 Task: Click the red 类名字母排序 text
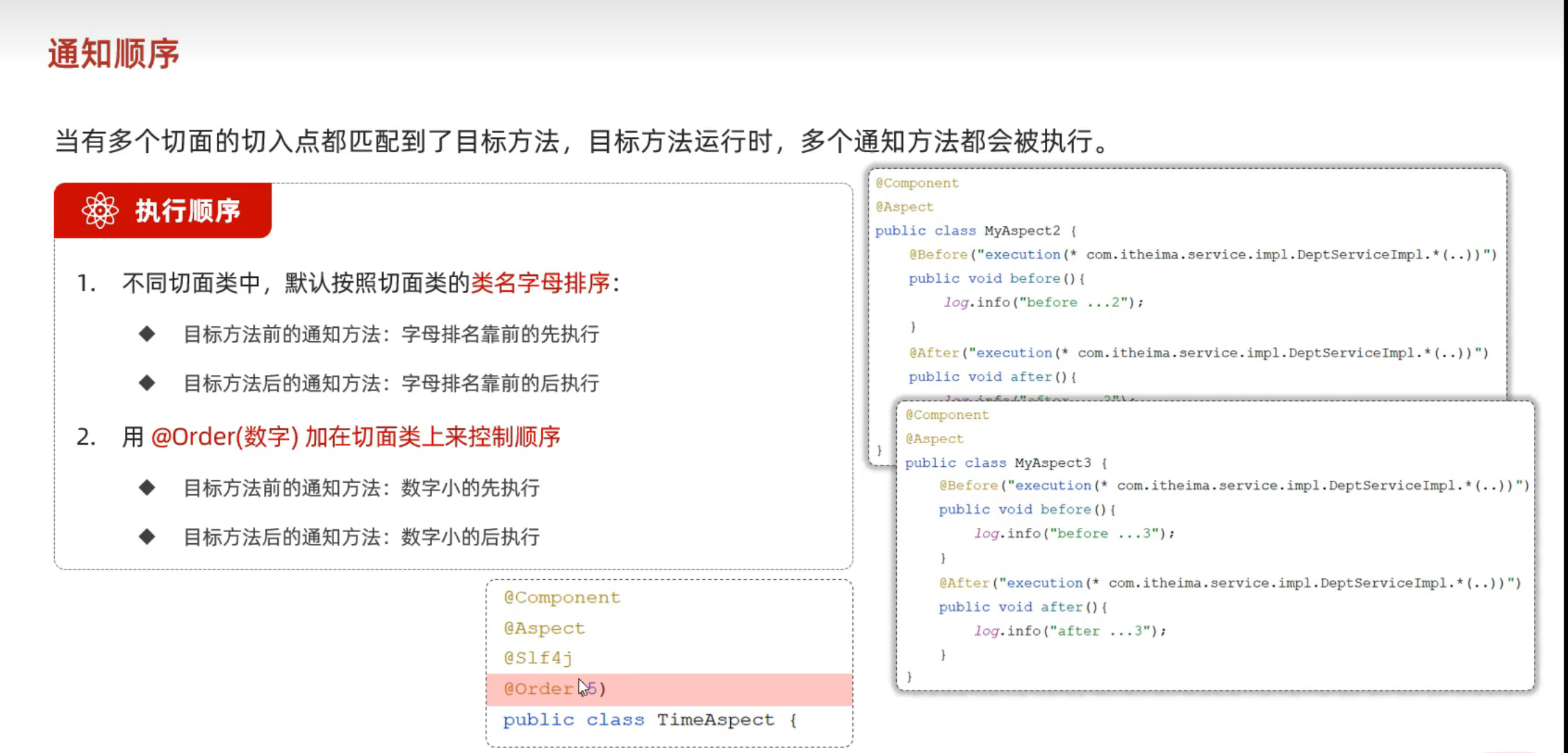pos(540,283)
